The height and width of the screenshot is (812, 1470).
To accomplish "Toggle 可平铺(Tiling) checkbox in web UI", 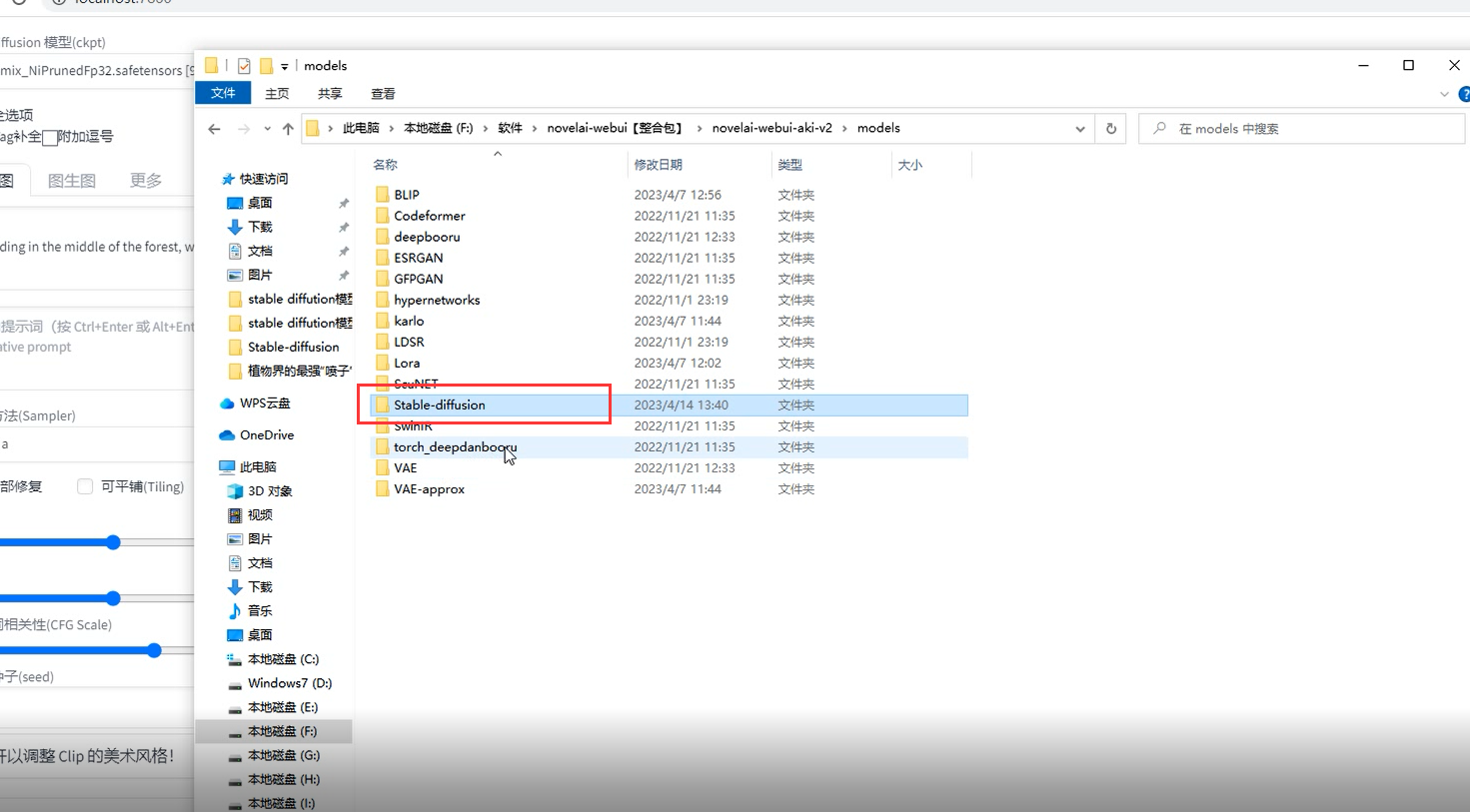I will pyautogui.click(x=85, y=486).
